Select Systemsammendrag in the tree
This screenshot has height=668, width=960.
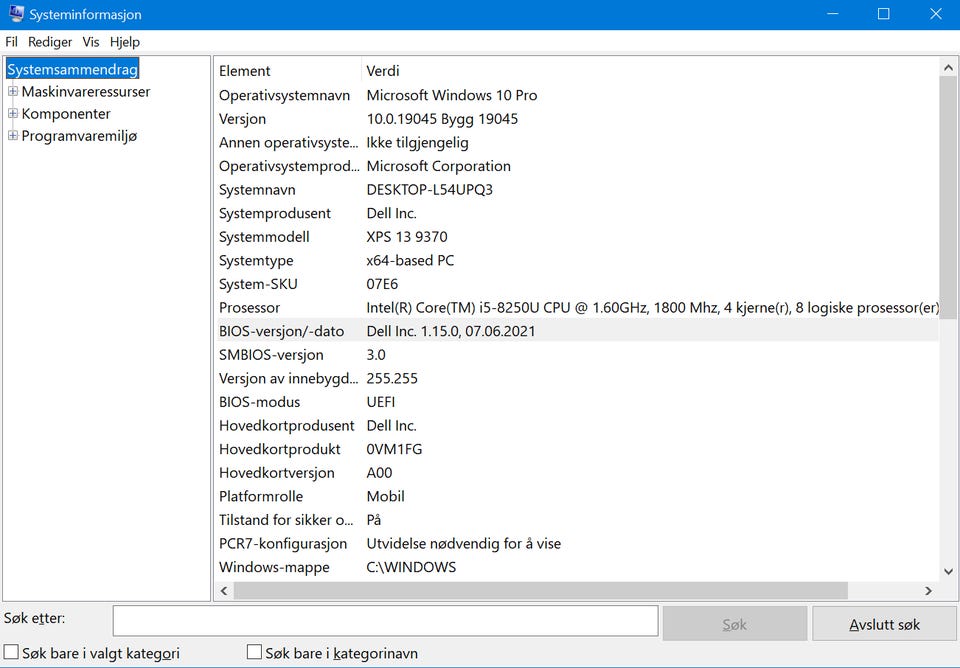[x=72, y=69]
